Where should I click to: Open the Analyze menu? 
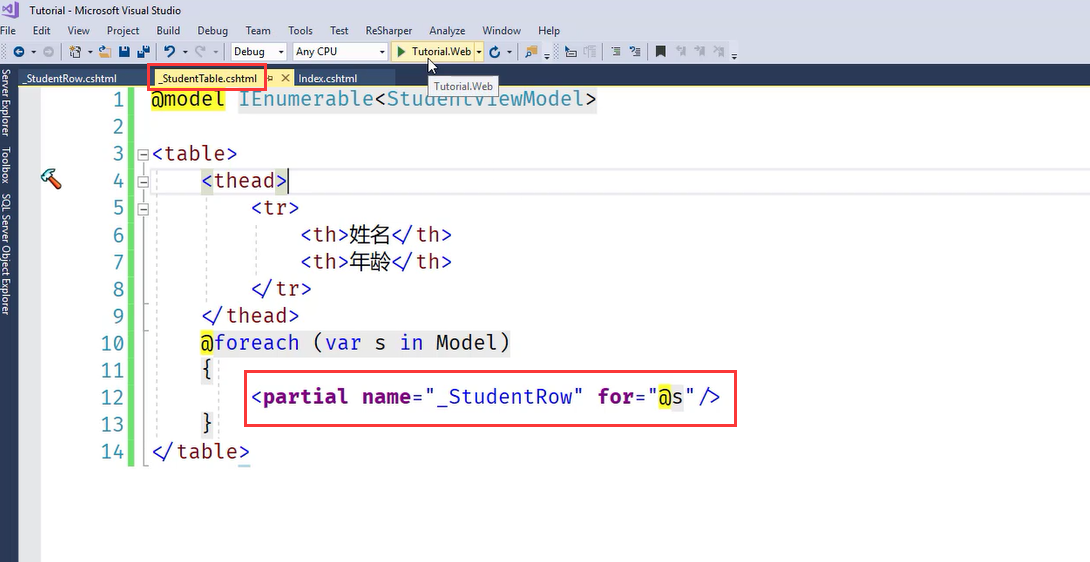pos(447,31)
